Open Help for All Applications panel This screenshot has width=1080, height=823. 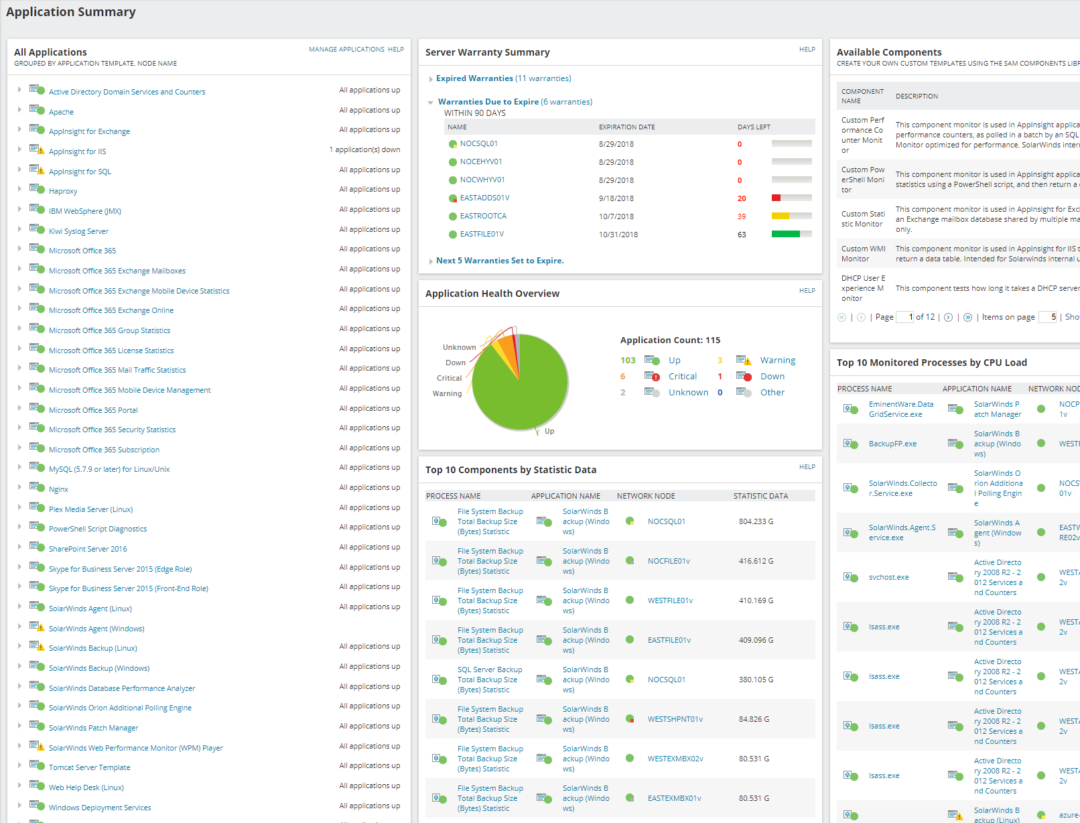click(x=396, y=50)
